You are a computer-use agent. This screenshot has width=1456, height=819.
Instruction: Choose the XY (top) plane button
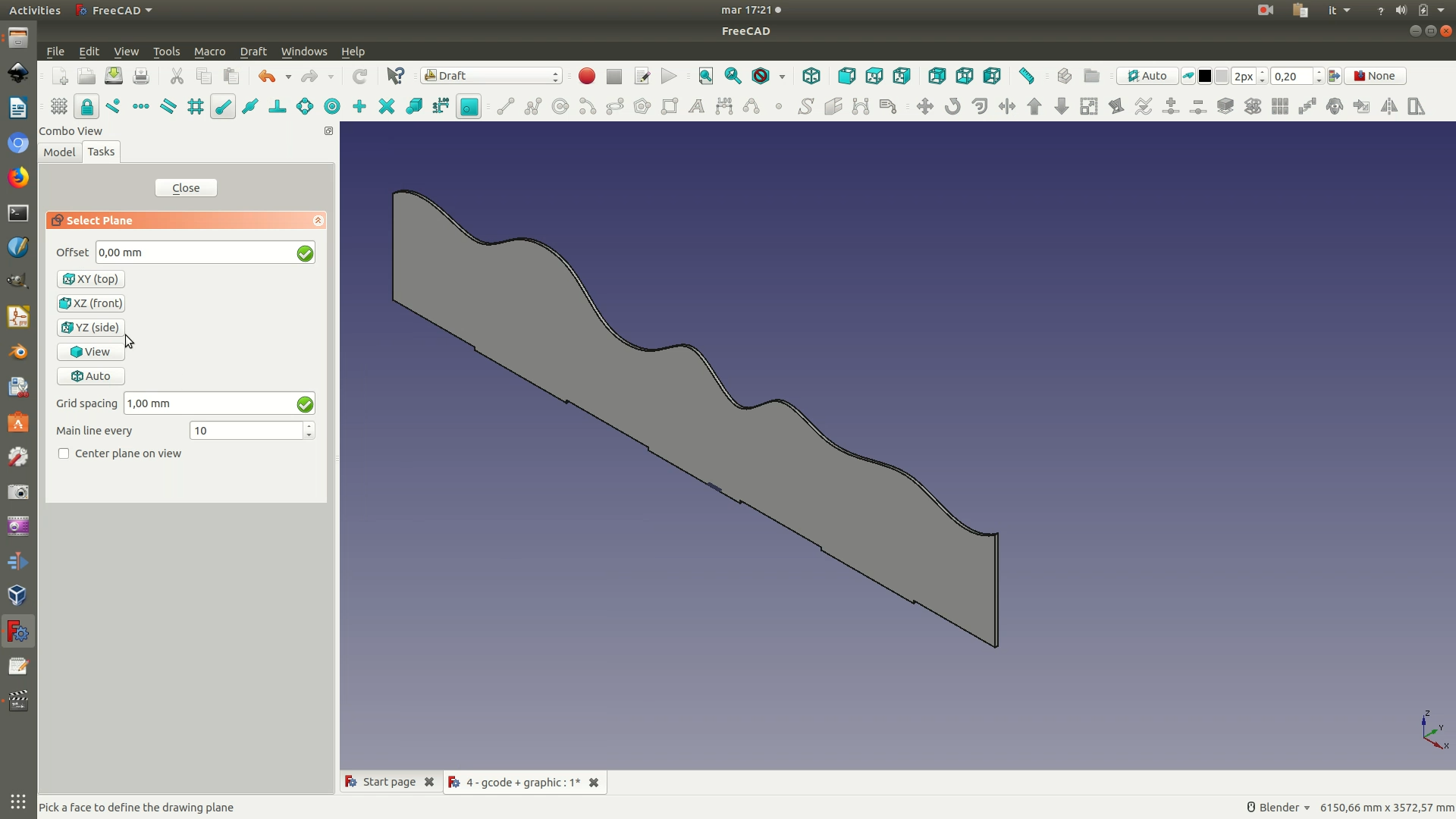tap(91, 279)
